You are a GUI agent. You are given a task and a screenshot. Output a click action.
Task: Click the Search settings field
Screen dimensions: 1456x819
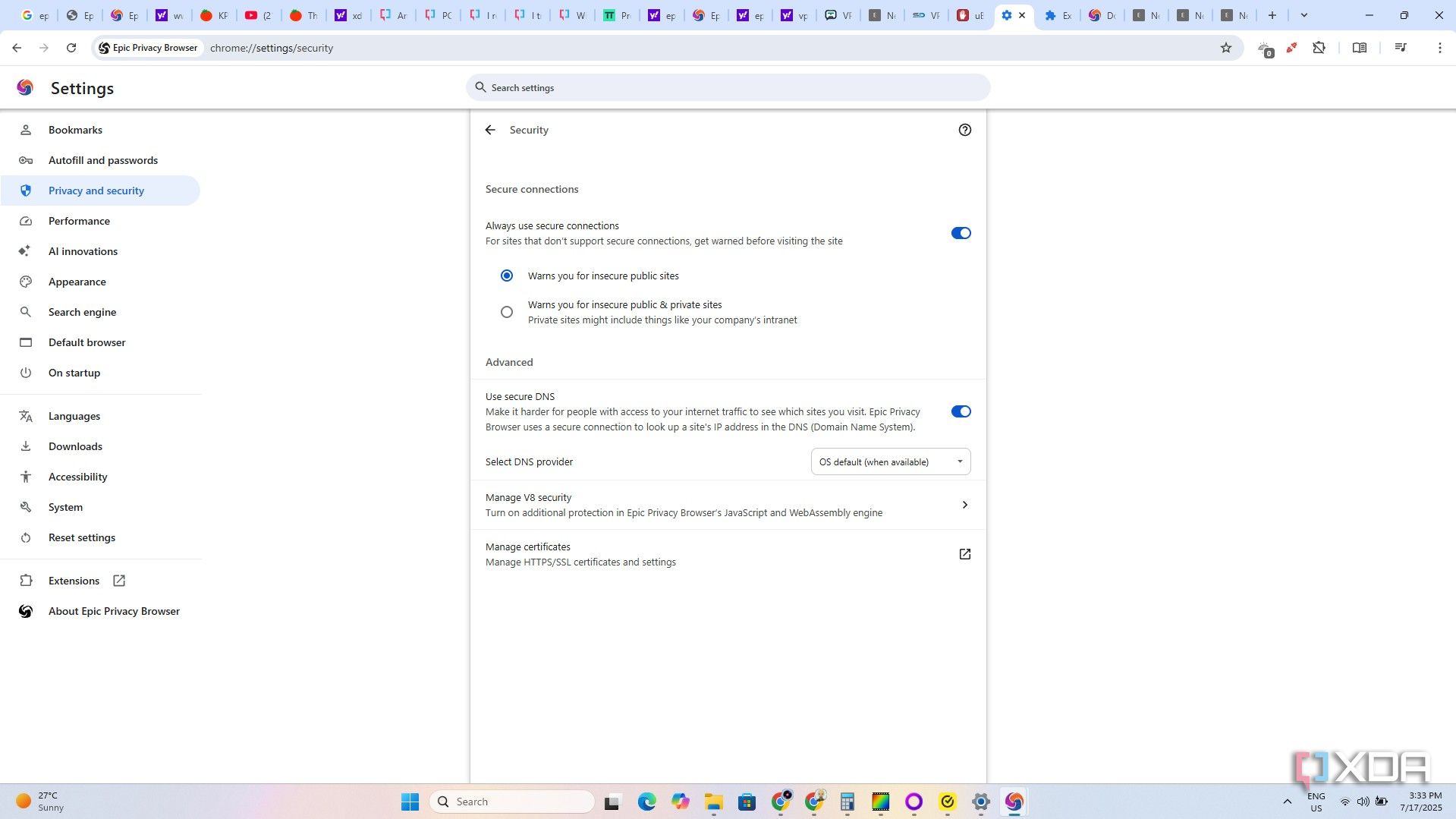[728, 87]
